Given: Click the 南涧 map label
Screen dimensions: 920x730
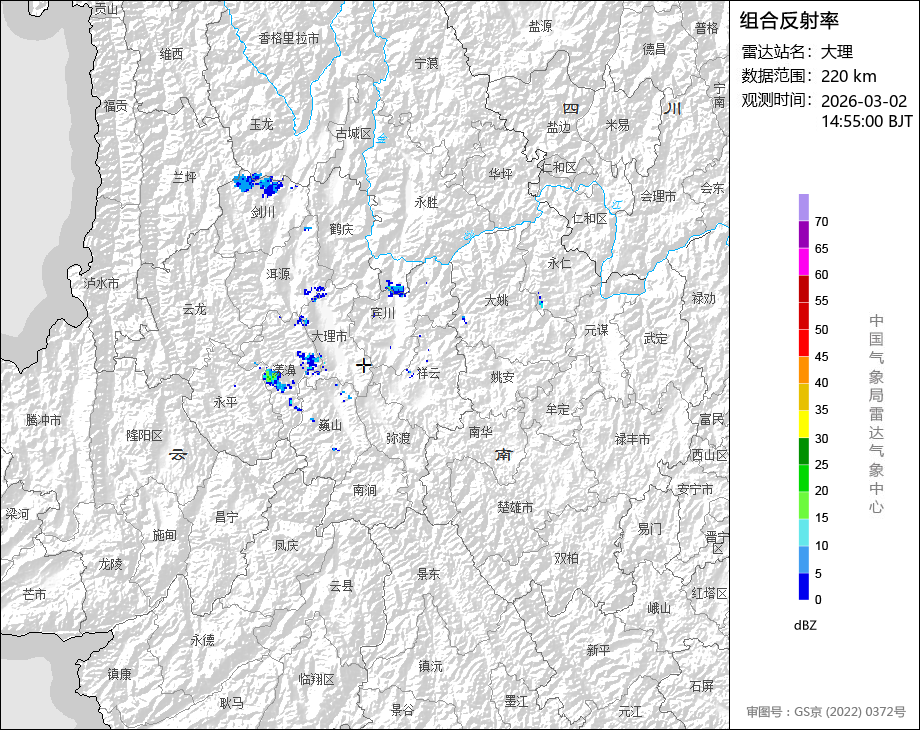Looking at the screenshot, I should pyautogui.click(x=364, y=489).
